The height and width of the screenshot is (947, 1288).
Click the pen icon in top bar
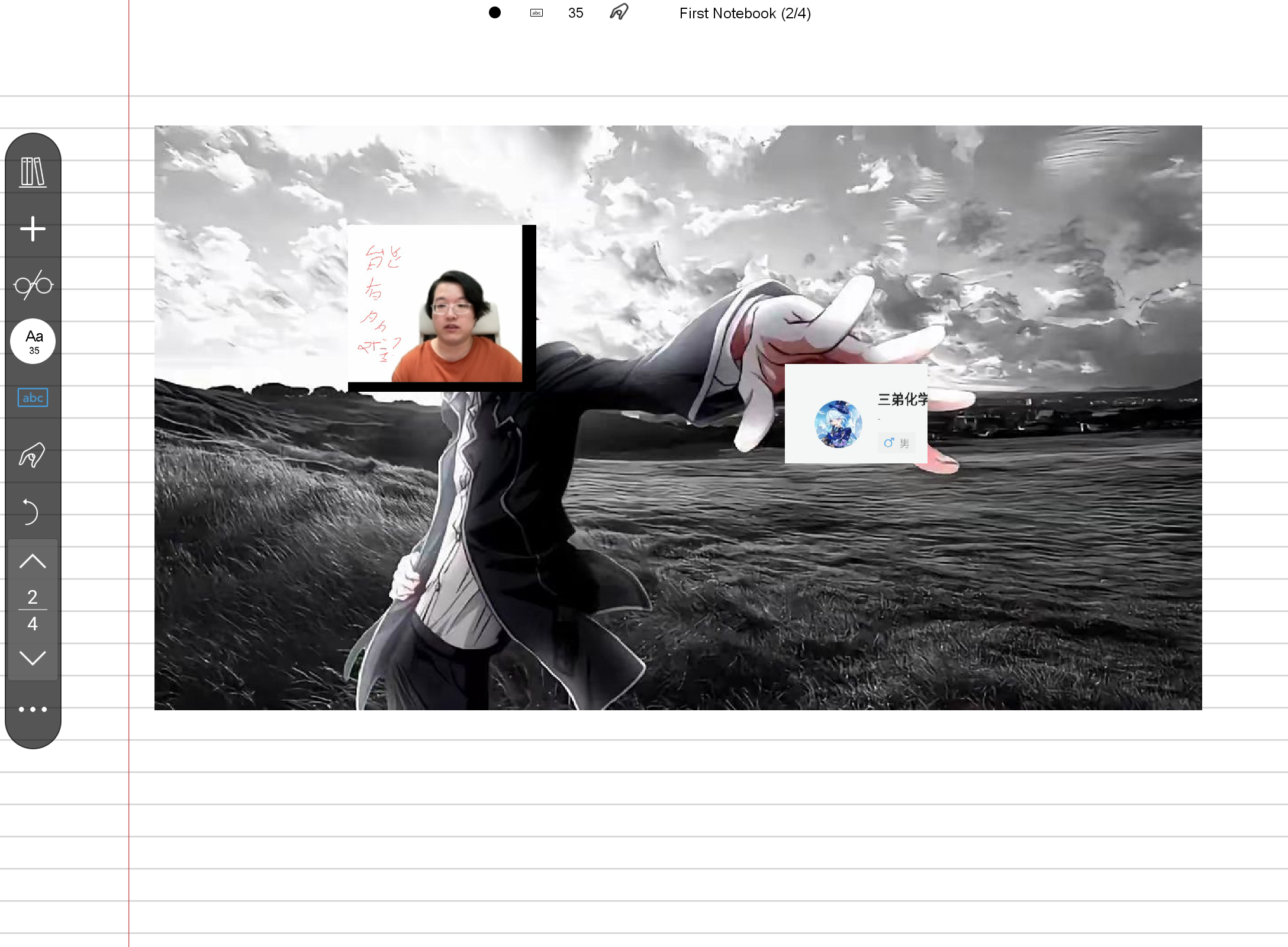tap(619, 12)
